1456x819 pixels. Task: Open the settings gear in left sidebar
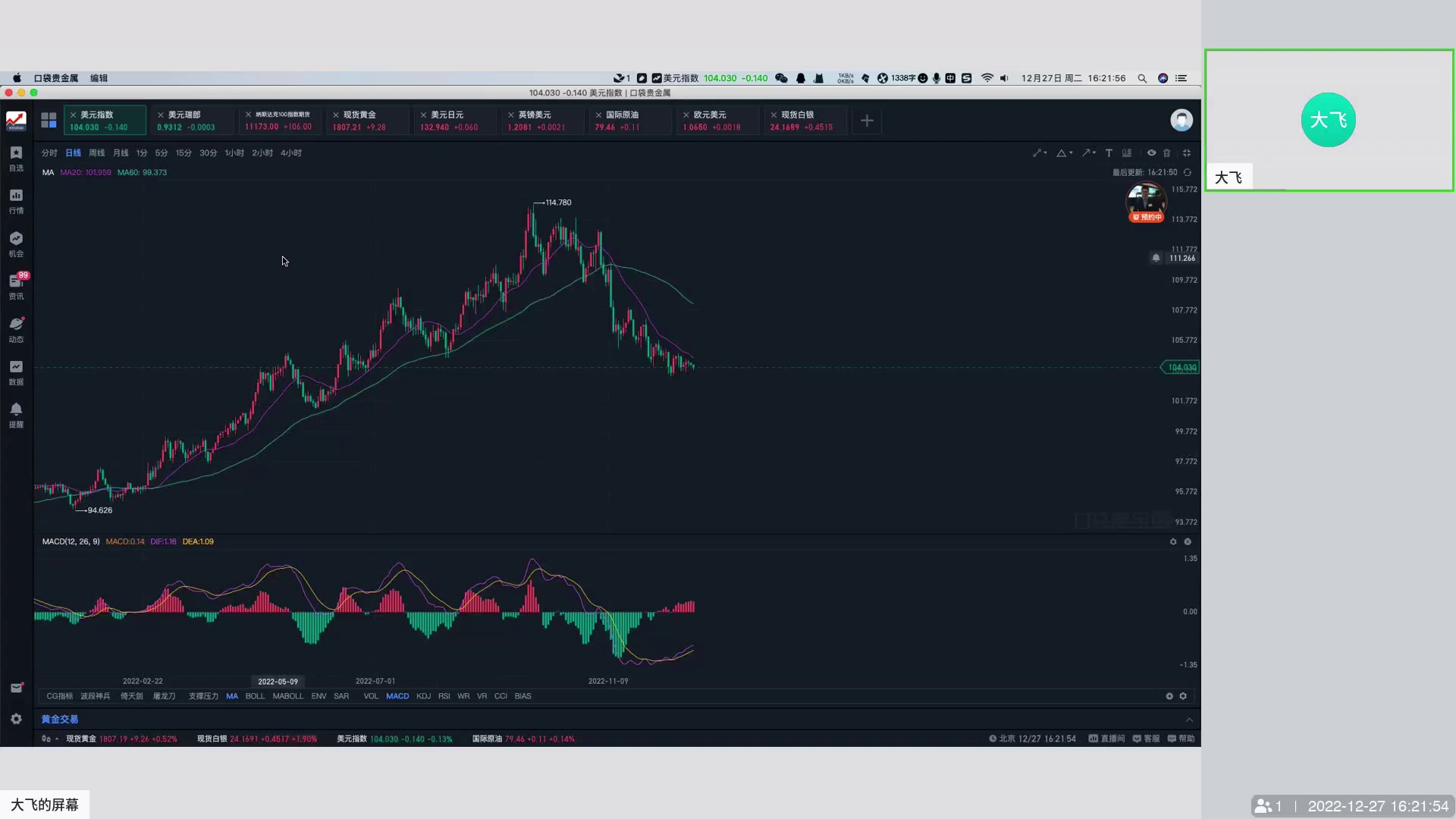click(16, 719)
